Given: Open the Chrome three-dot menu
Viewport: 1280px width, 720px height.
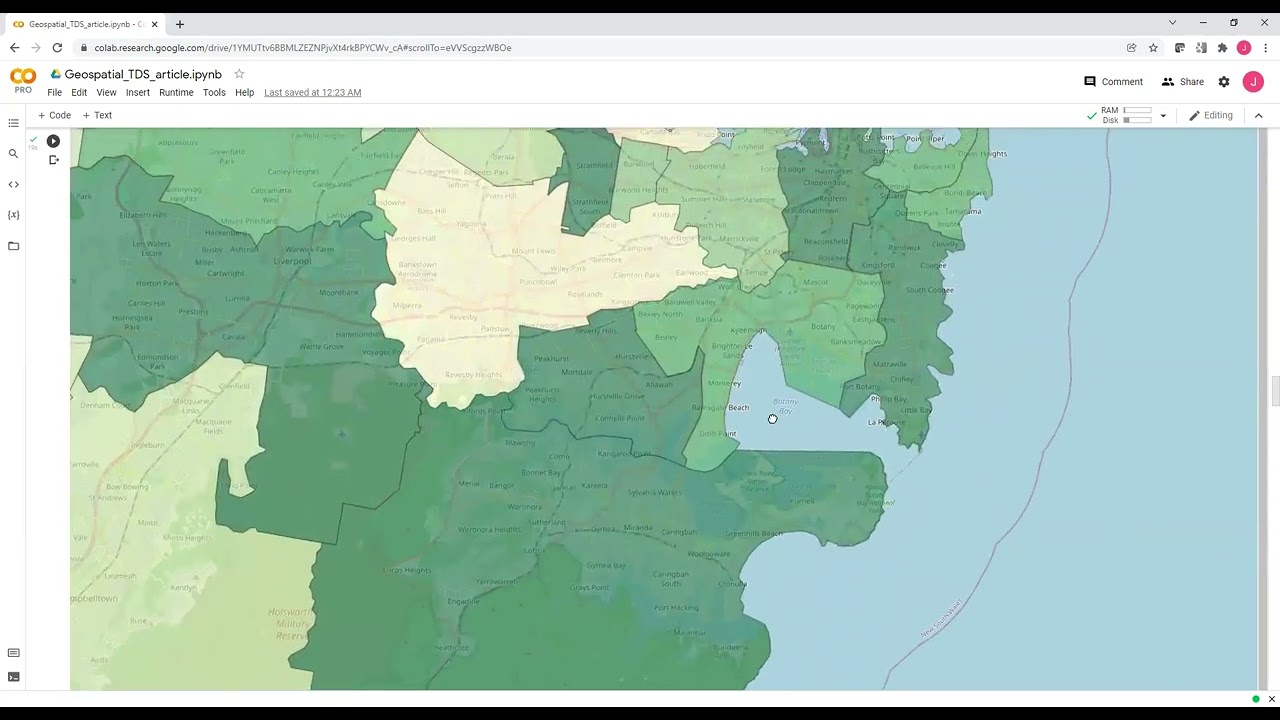Looking at the screenshot, I should pos(1266,48).
